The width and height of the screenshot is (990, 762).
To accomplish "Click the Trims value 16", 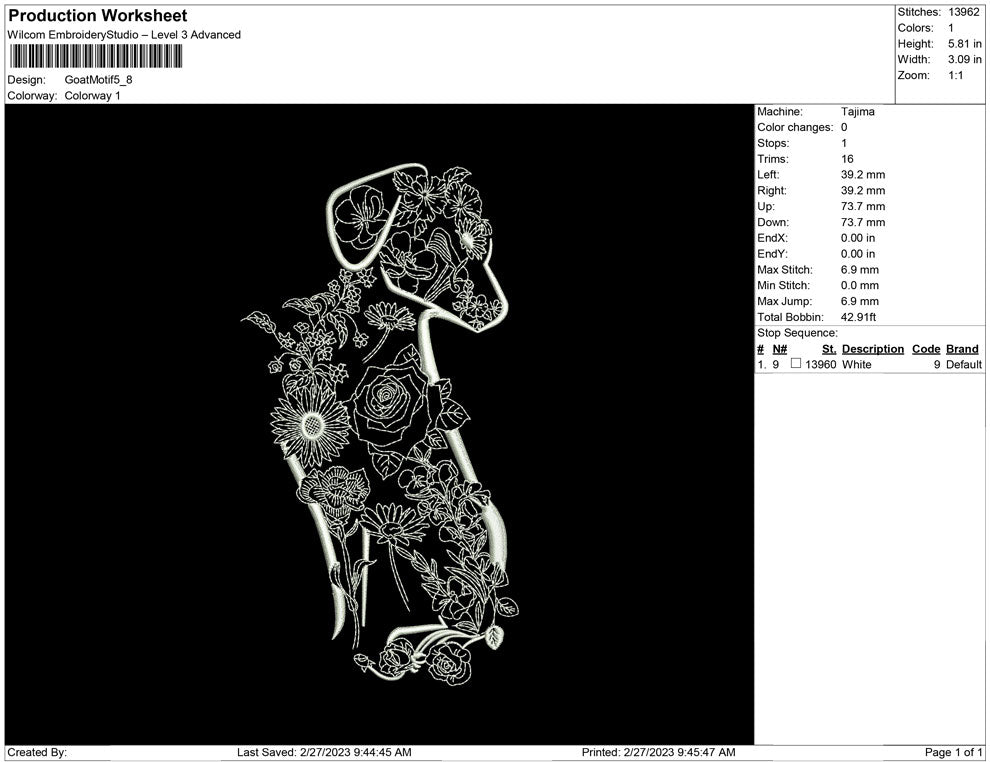I will tap(848, 159).
